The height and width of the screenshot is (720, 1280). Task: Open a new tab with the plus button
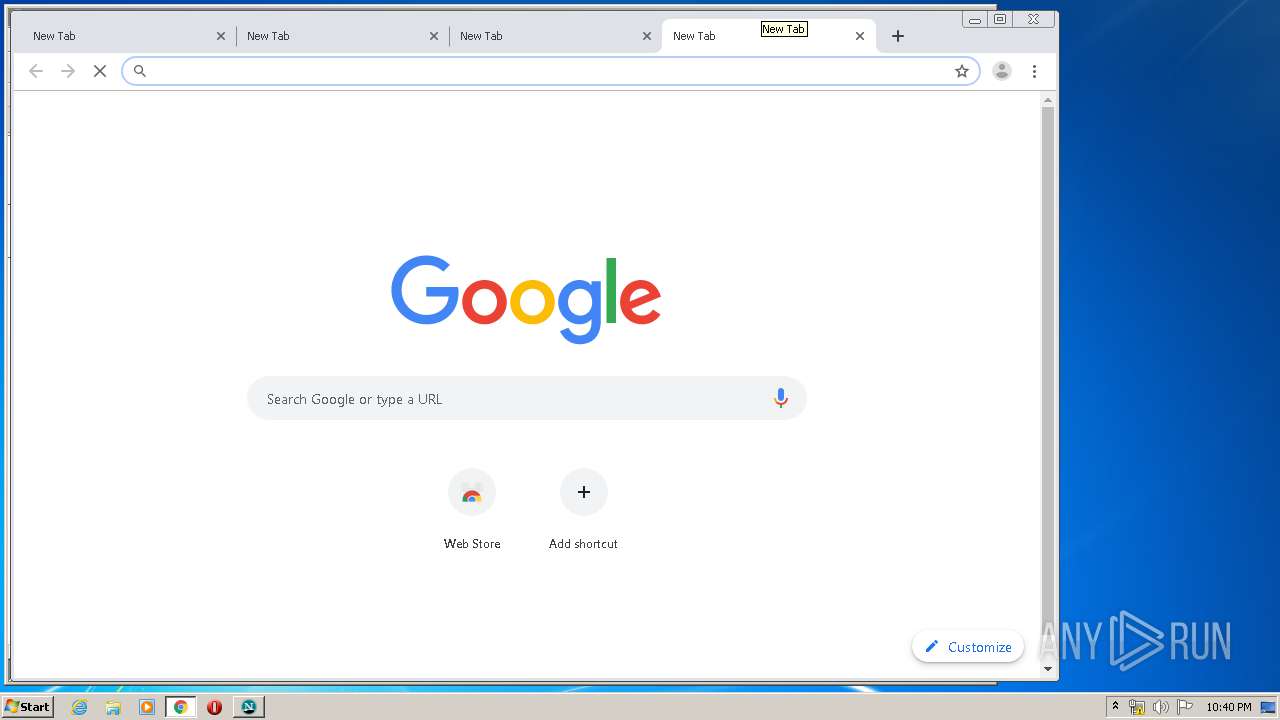pos(898,36)
